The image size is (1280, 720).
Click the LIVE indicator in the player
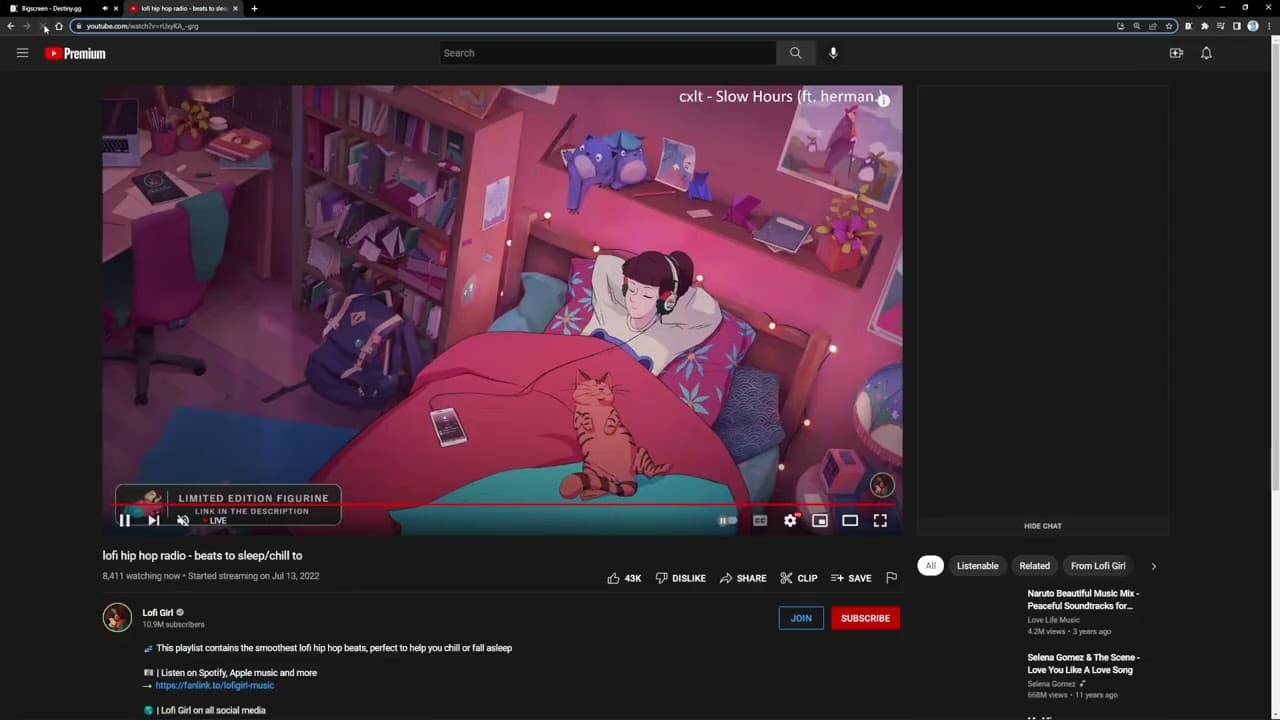pyautogui.click(x=215, y=521)
